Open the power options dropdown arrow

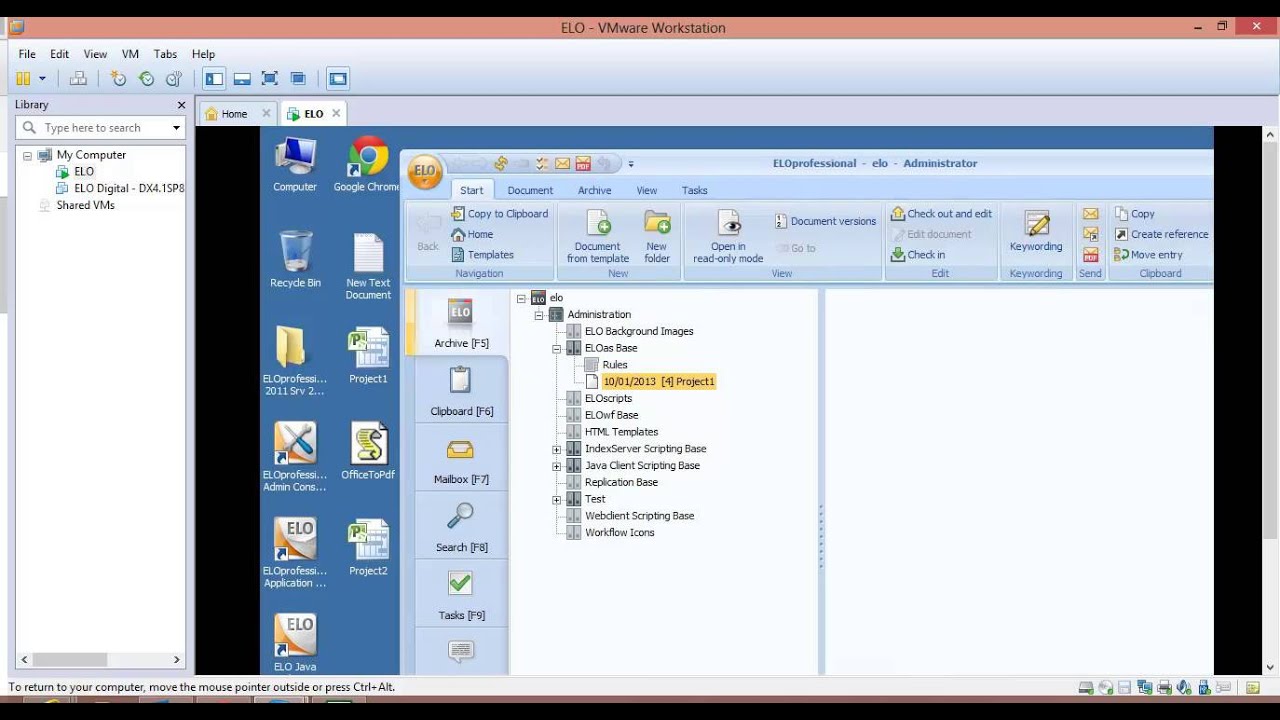point(42,78)
